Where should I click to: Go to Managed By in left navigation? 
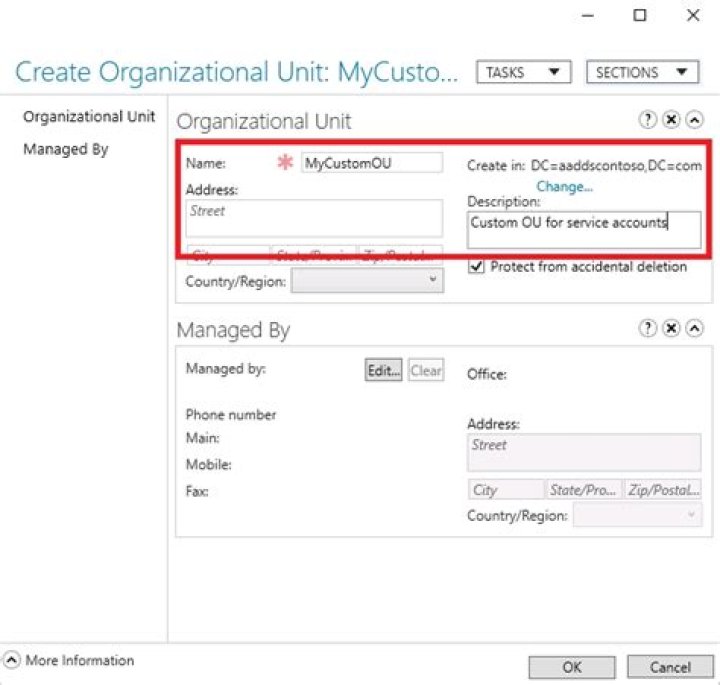pos(66,149)
